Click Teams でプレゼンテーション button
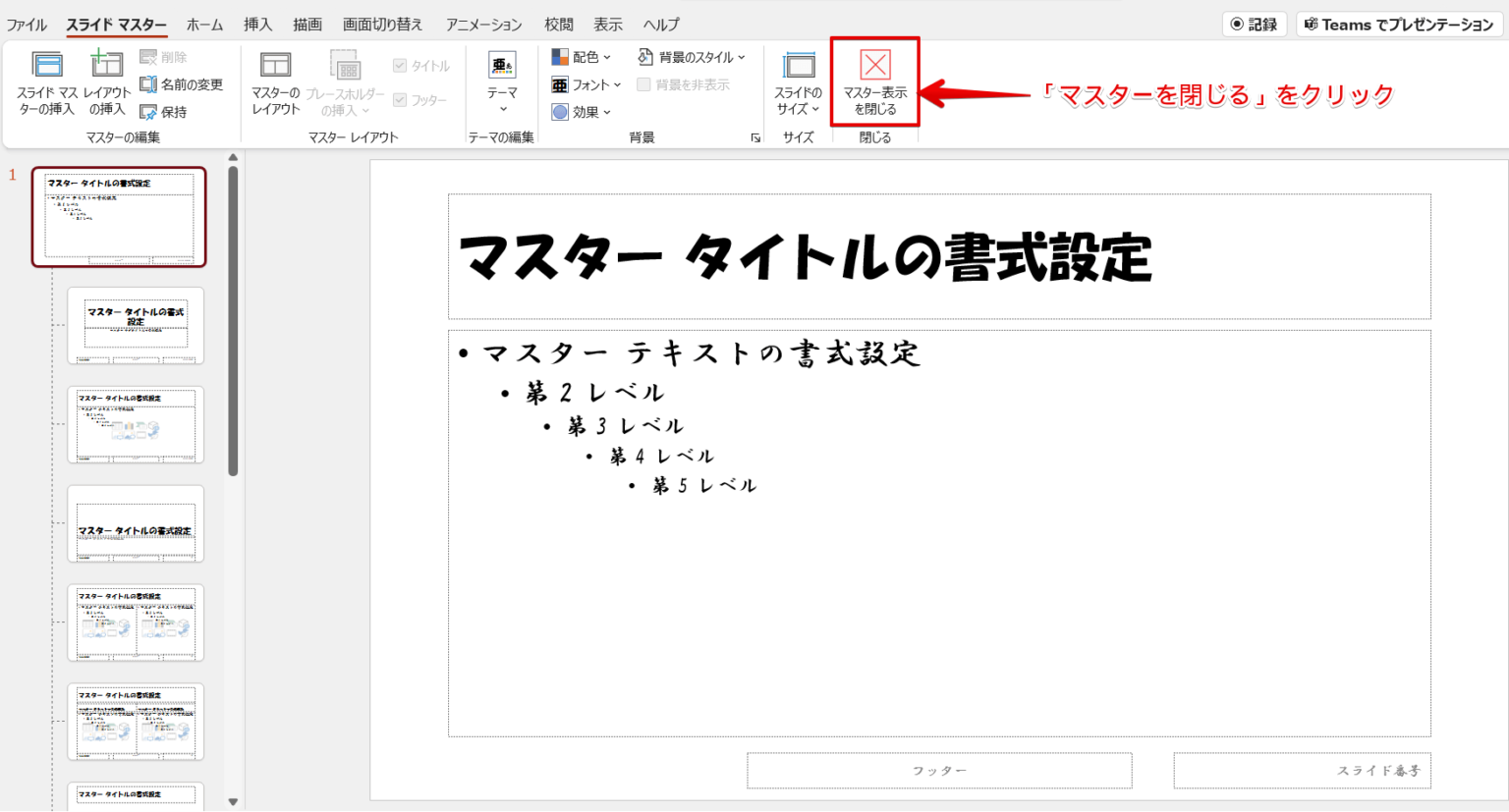This screenshot has width=1509, height=812. (x=1399, y=25)
